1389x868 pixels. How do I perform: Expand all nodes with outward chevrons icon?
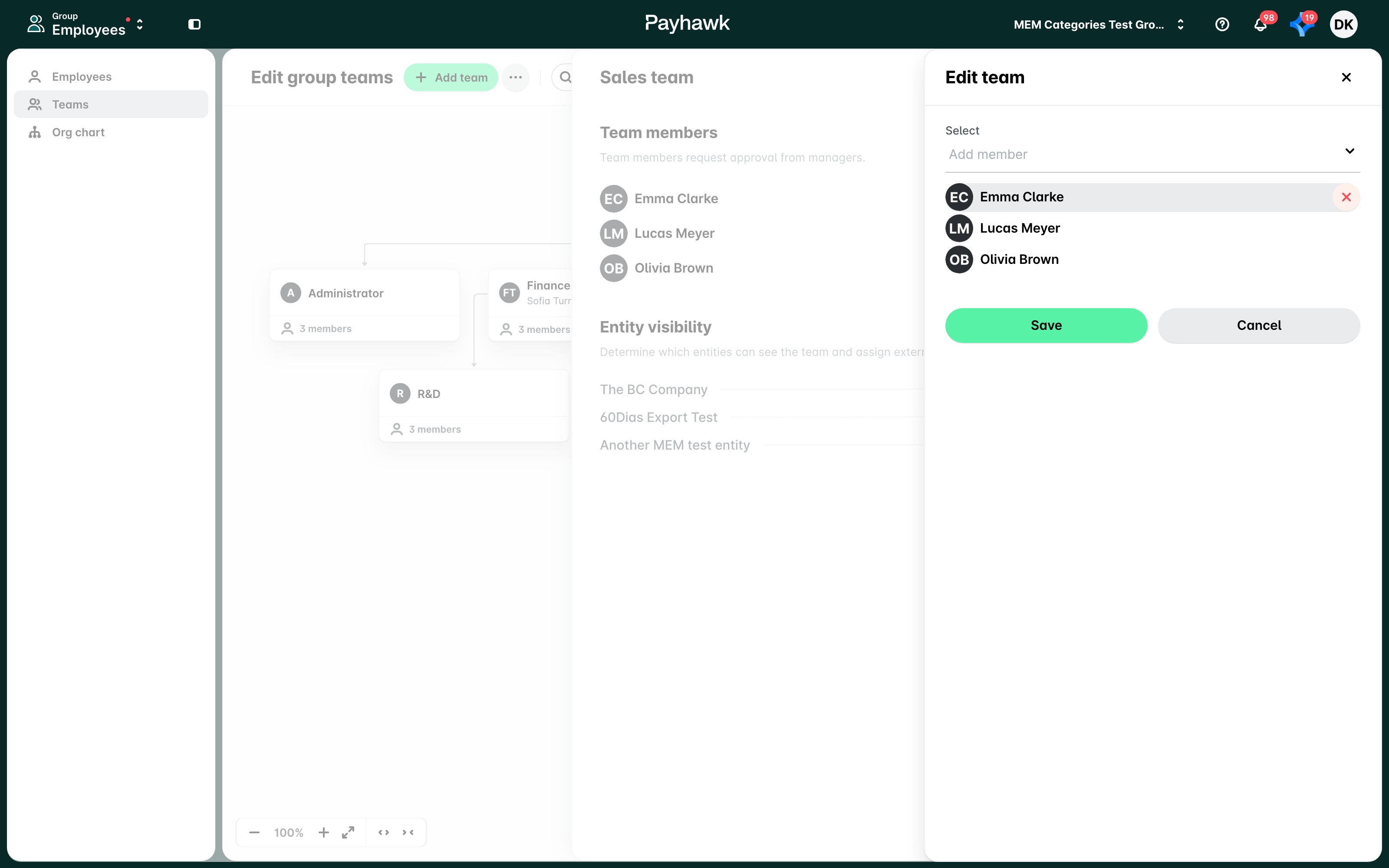coord(384,832)
